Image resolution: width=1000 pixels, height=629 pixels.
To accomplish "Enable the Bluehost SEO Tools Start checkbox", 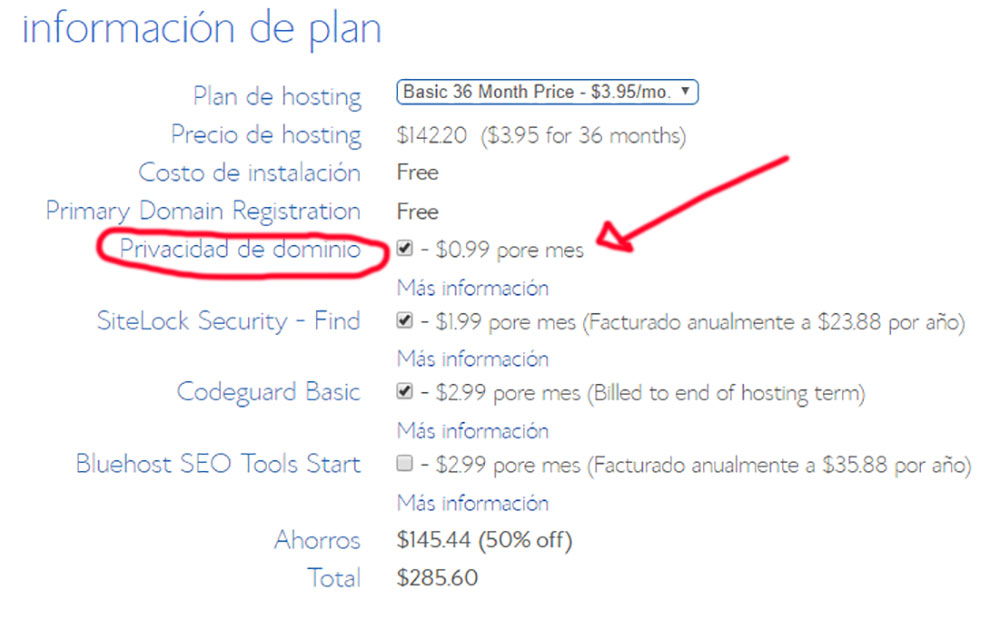I will [x=404, y=463].
